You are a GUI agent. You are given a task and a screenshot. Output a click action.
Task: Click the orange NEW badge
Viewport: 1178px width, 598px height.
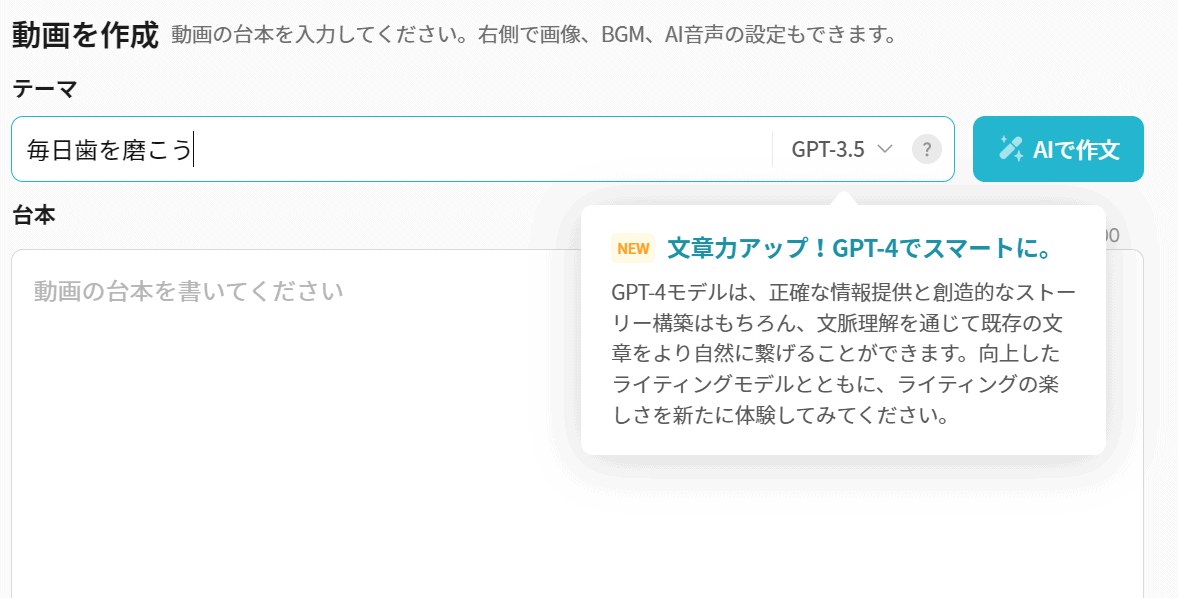pos(633,249)
